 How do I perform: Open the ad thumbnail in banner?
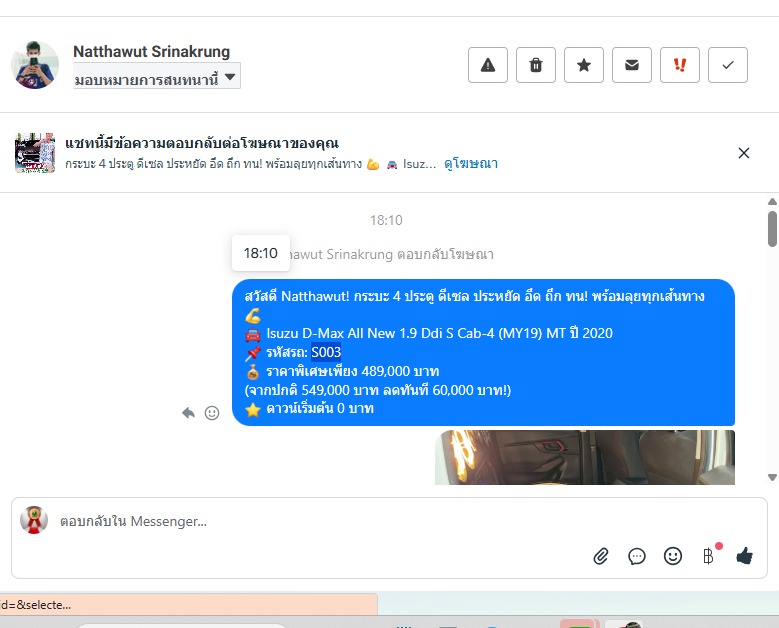(x=35, y=153)
